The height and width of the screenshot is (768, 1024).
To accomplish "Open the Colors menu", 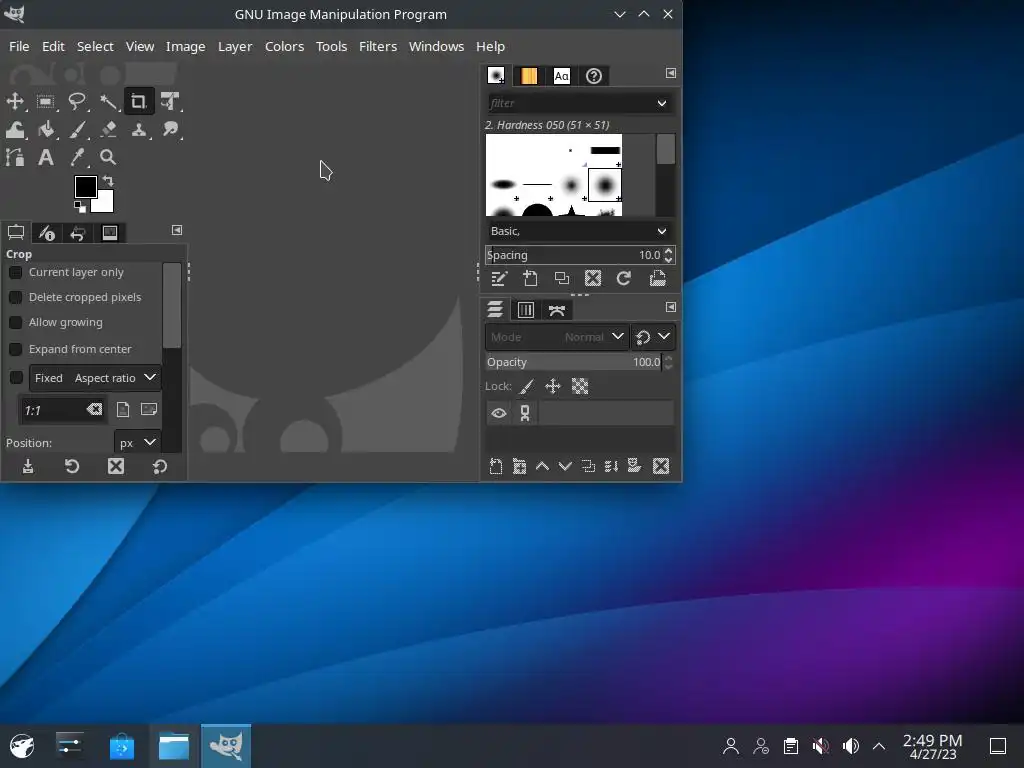I will (x=284, y=46).
